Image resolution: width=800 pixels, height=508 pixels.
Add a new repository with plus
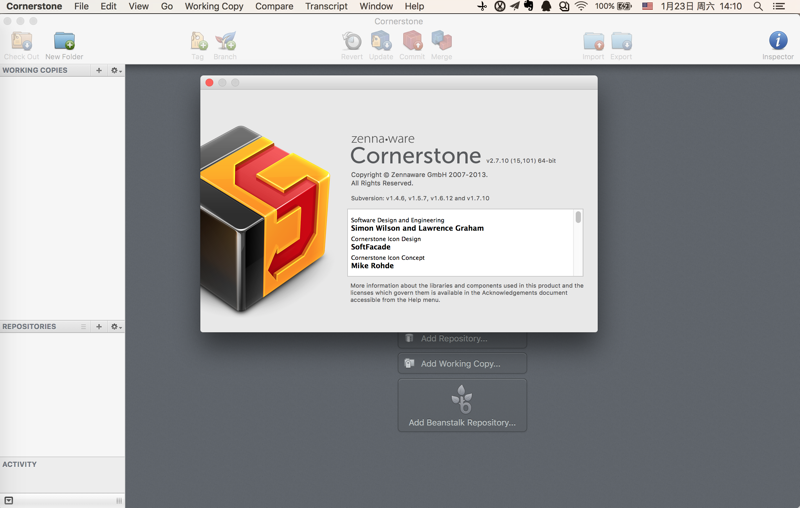[99, 326]
